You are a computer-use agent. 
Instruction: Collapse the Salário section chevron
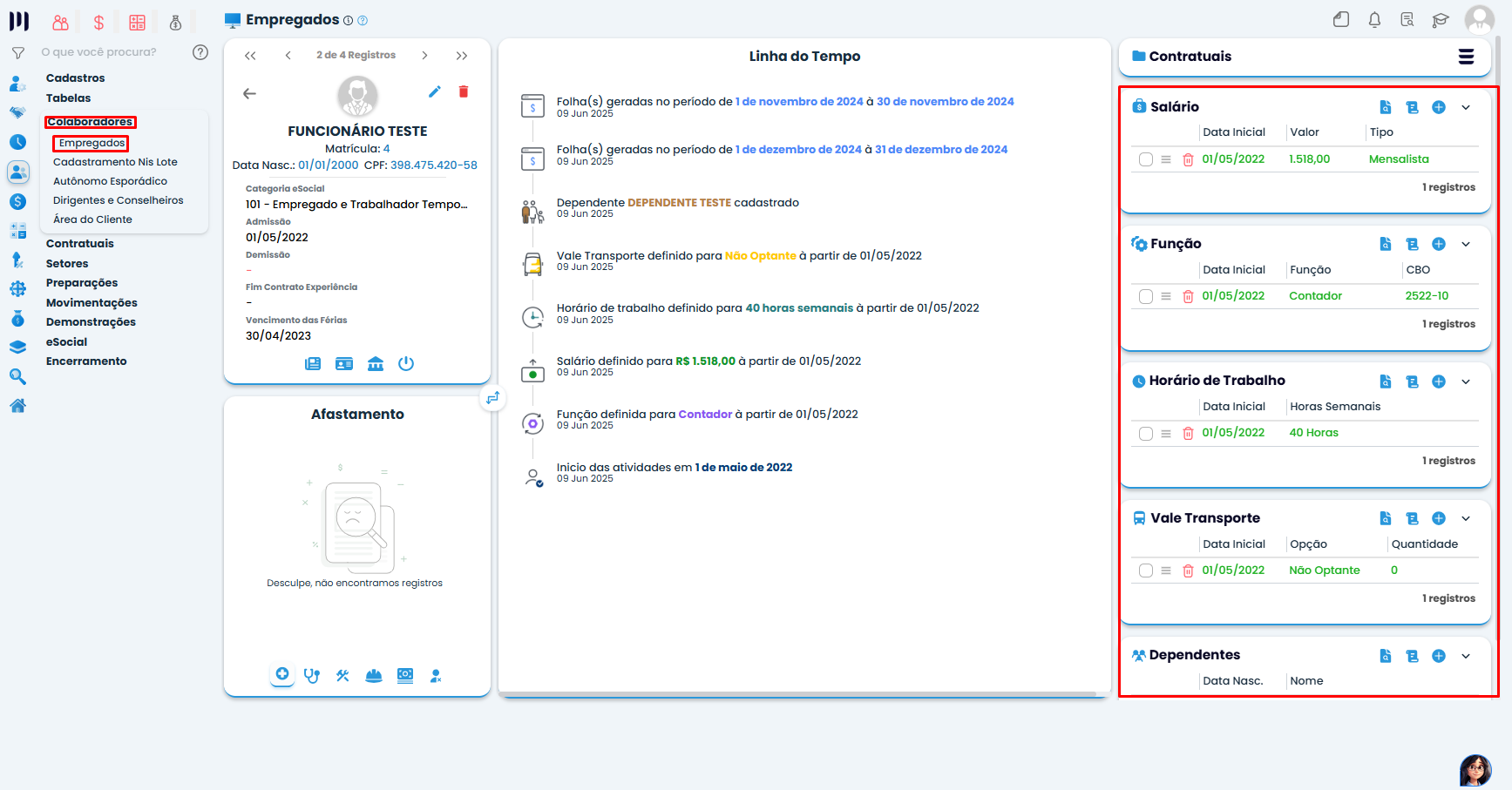[1466, 107]
